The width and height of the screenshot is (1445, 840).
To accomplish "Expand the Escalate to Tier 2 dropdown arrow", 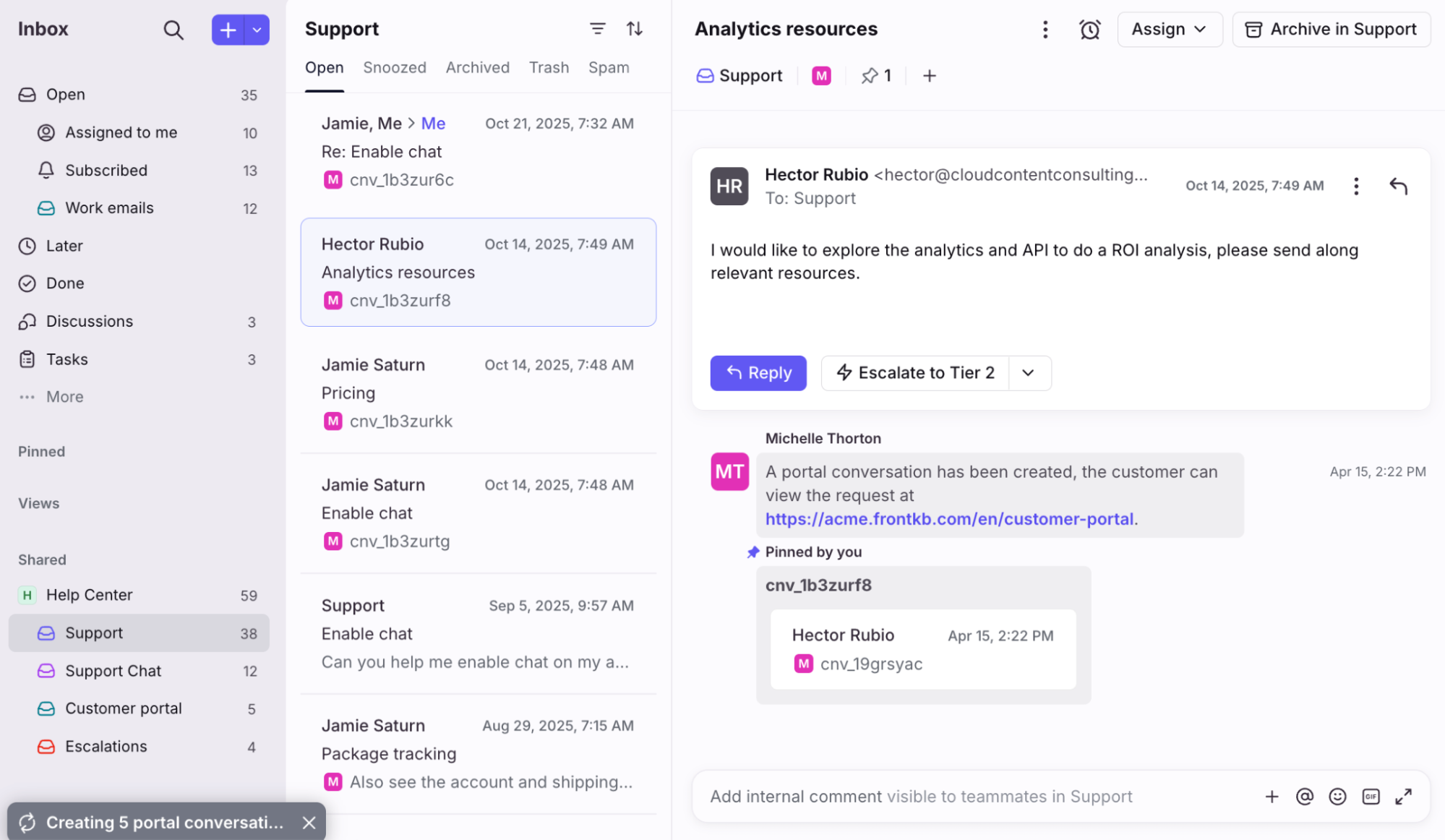I will 1028,373.
